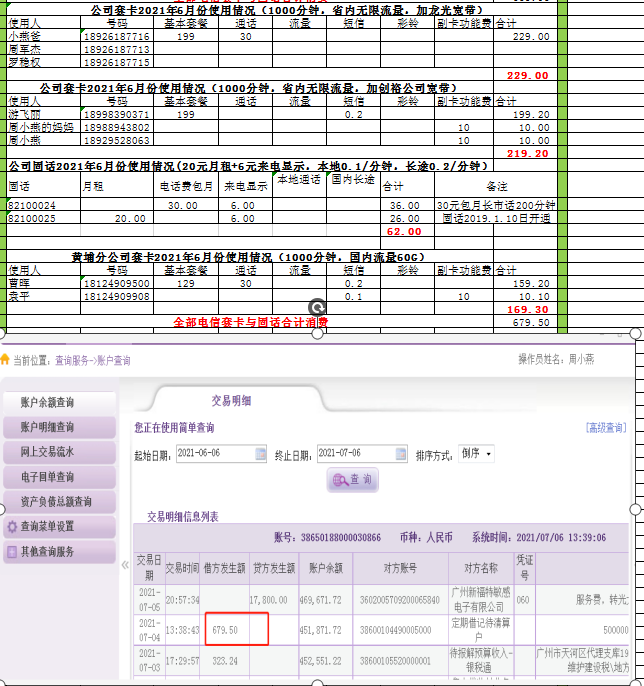This screenshot has height=686, width=644.
Task: Click the home icon beside 当前位置
Action: [7, 360]
